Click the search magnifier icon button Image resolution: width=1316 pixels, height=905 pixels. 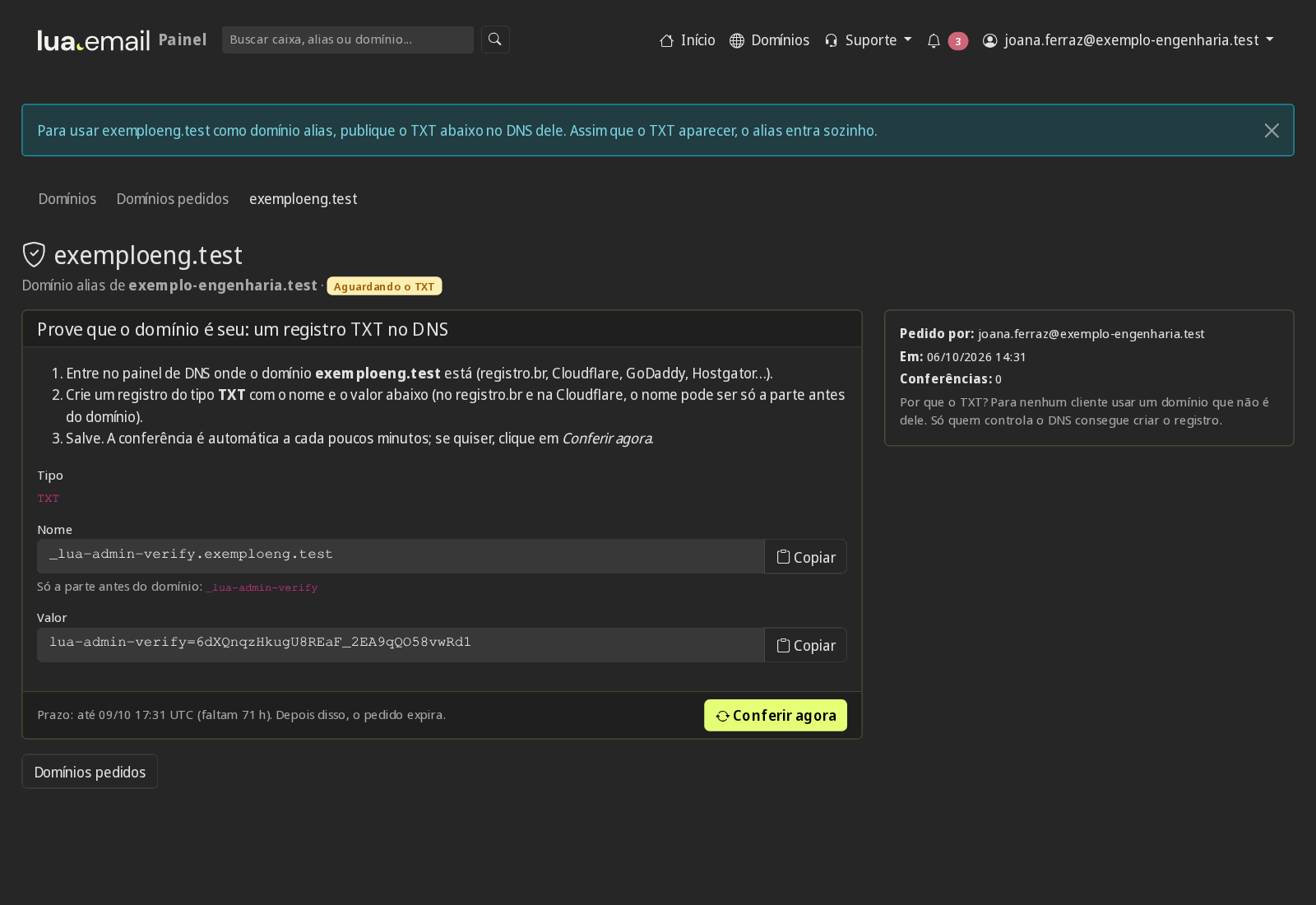[x=495, y=39]
